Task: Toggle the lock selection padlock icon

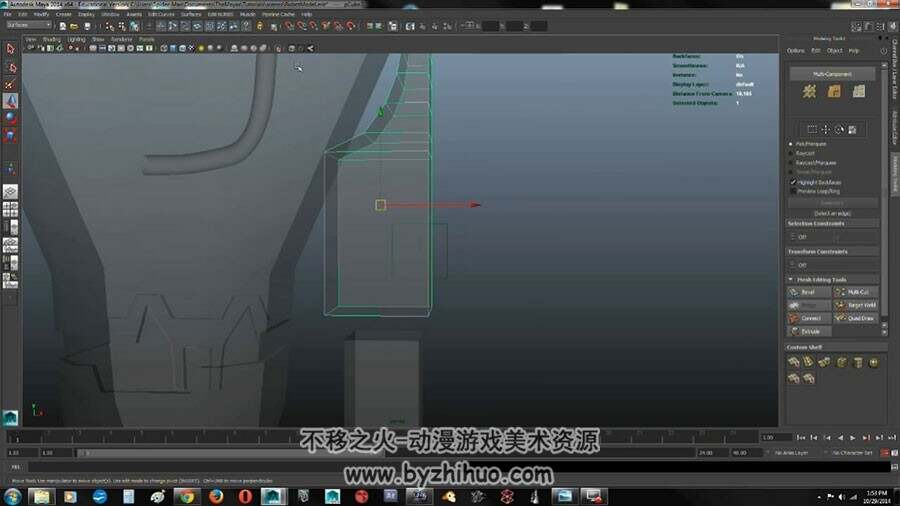Action: tap(259, 26)
